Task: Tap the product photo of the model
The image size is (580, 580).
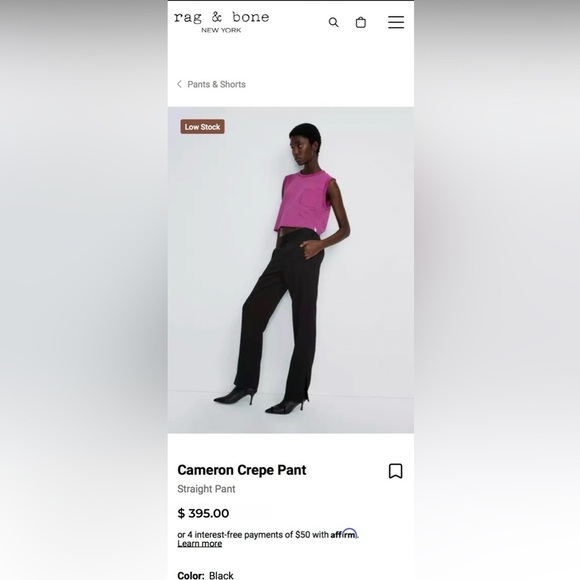Action: click(291, 270)
